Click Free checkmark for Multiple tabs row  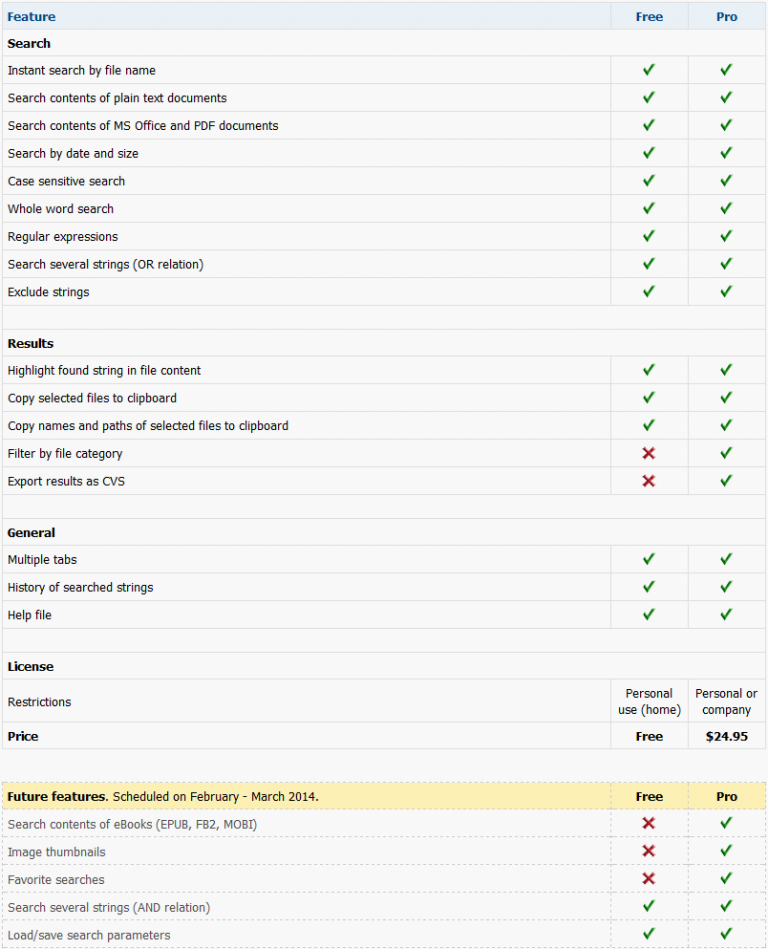(x=649, y=559)
